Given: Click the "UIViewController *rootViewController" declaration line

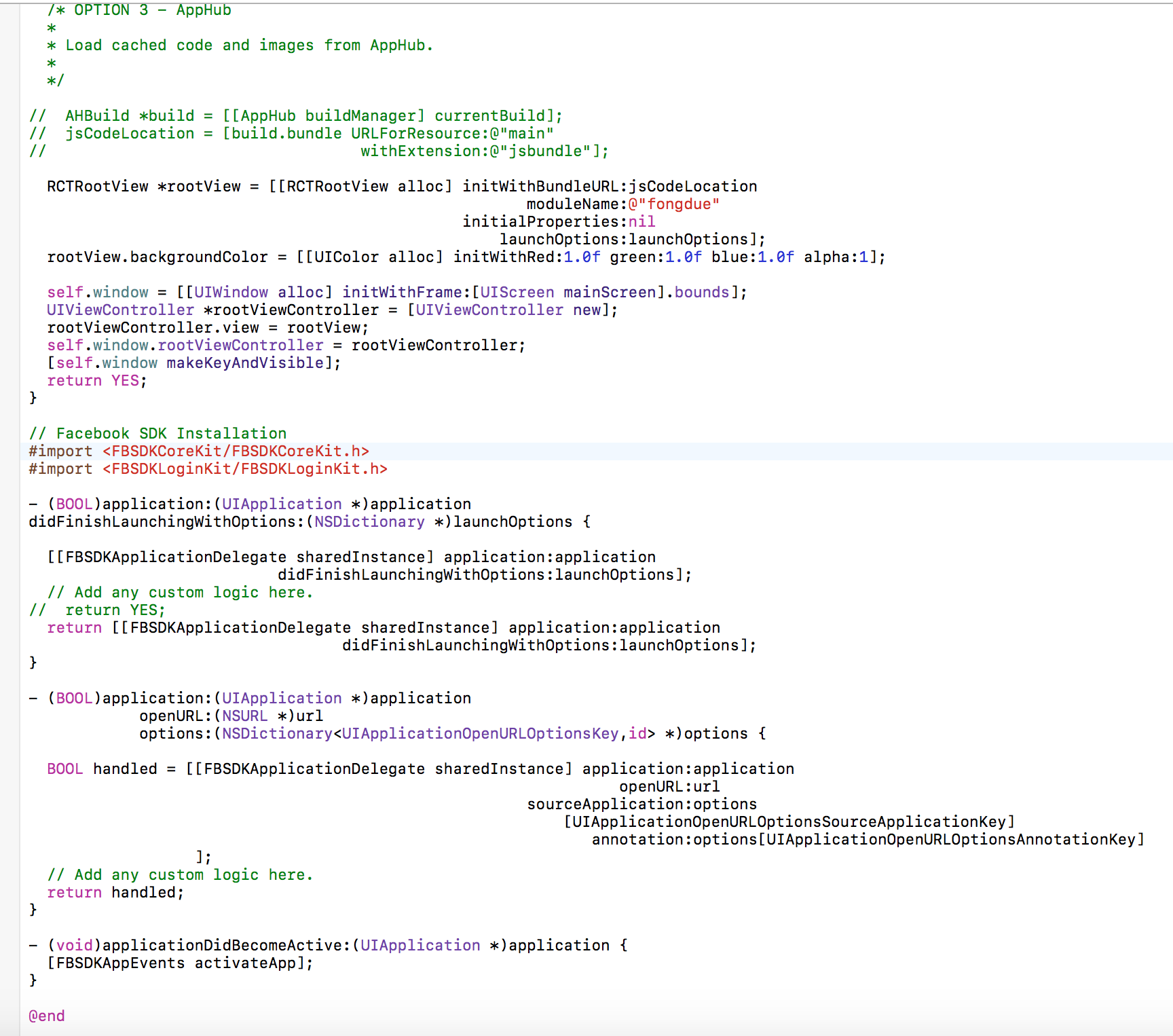Looking at the screenshot, I should point(333,310).
